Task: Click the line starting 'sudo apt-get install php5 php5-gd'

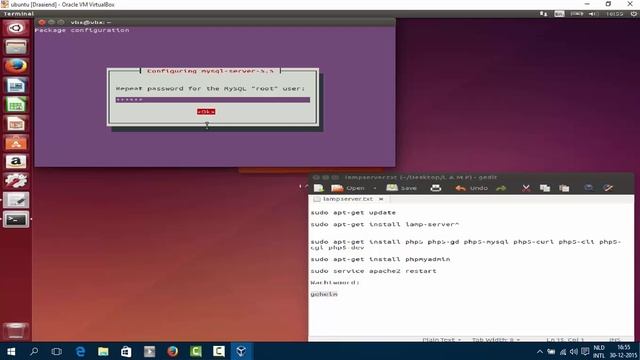Action: coord(465,244)
